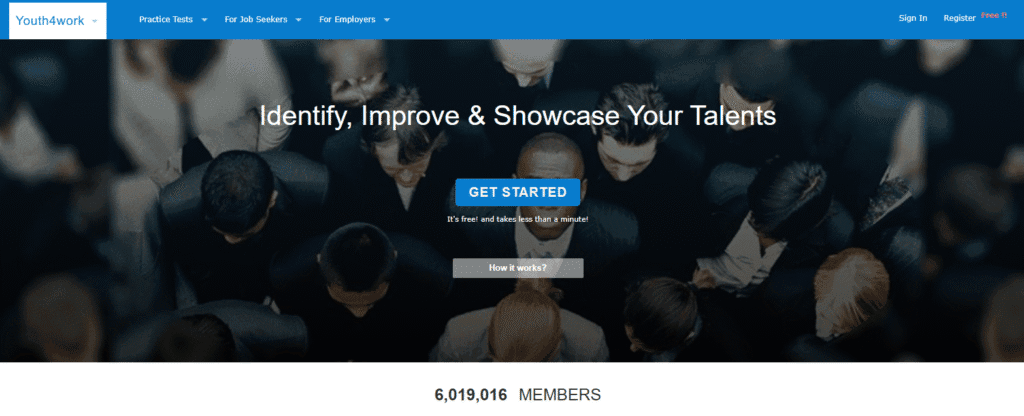Click the Youth4work logo text
The image size is (1024, 416).
click(50, 20)
